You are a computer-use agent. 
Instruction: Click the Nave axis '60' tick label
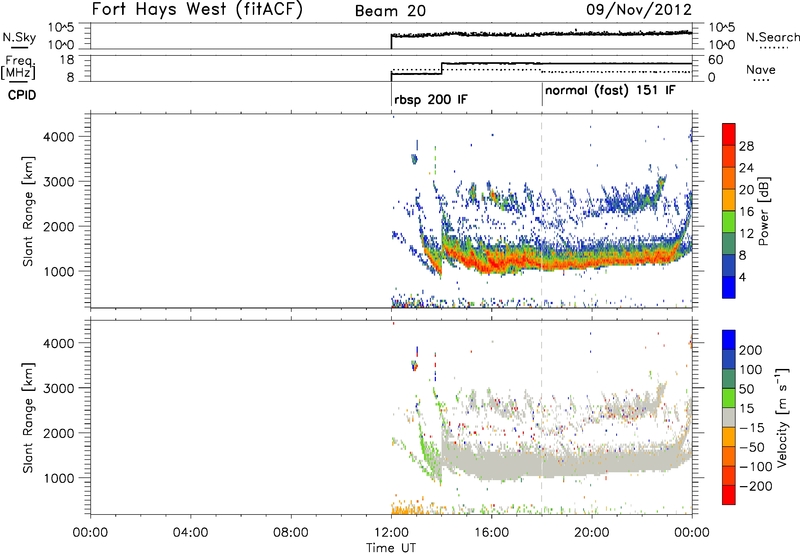click(716, 60)
